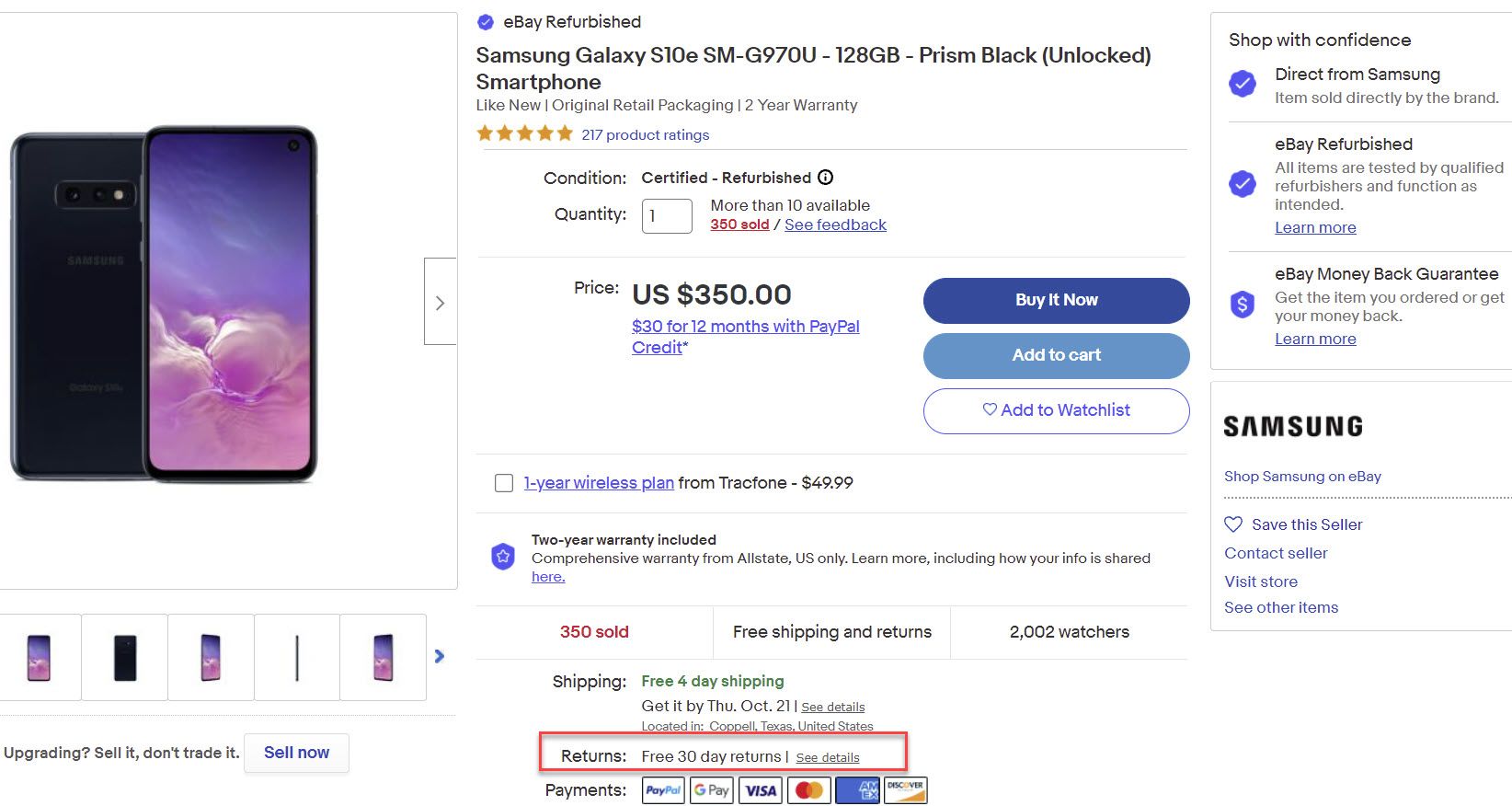
Task: Click the heart icon beside Save this Seller
Action: (x=1233, y=524)
